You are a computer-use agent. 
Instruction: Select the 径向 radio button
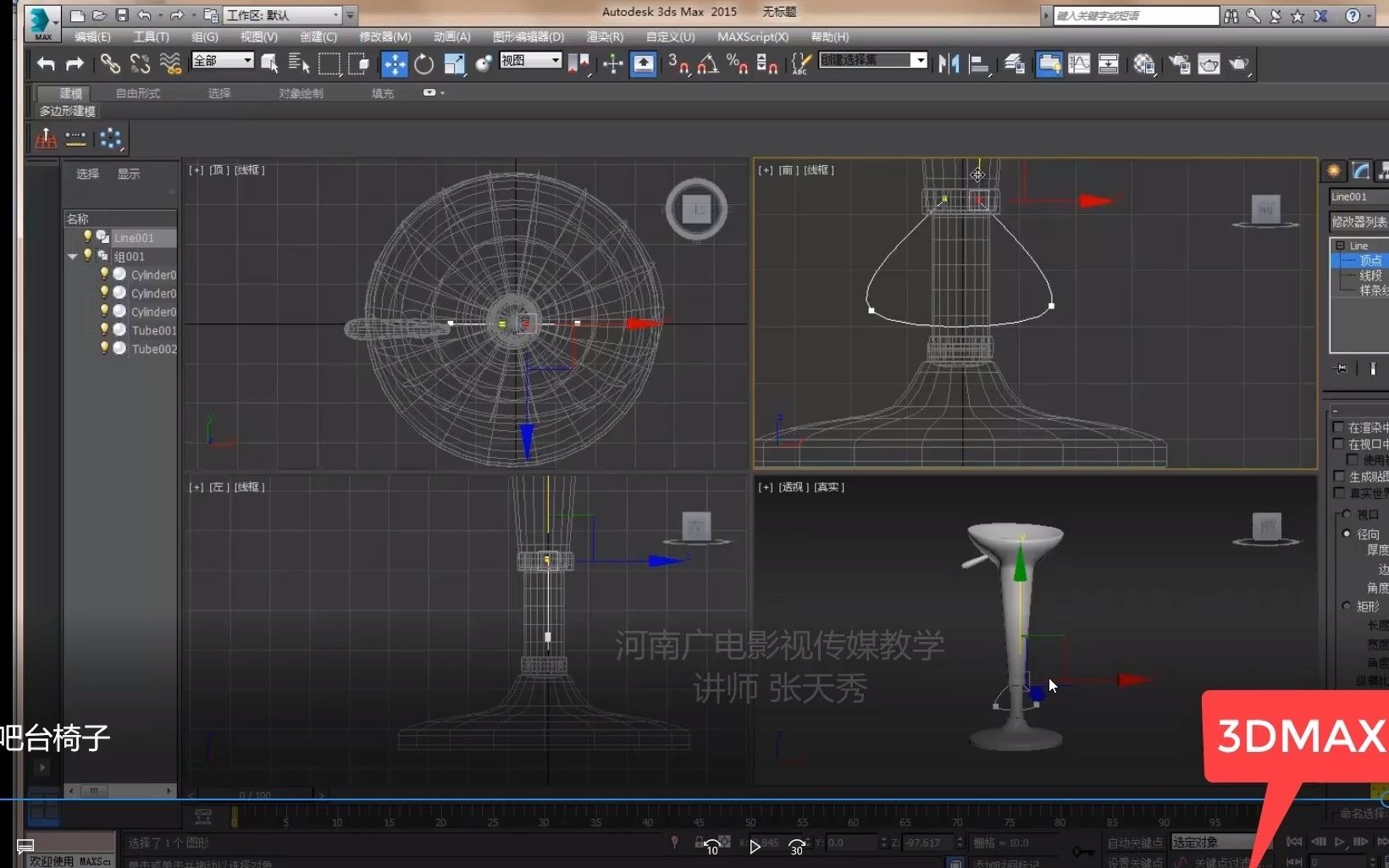click(x=1347, y=534)
